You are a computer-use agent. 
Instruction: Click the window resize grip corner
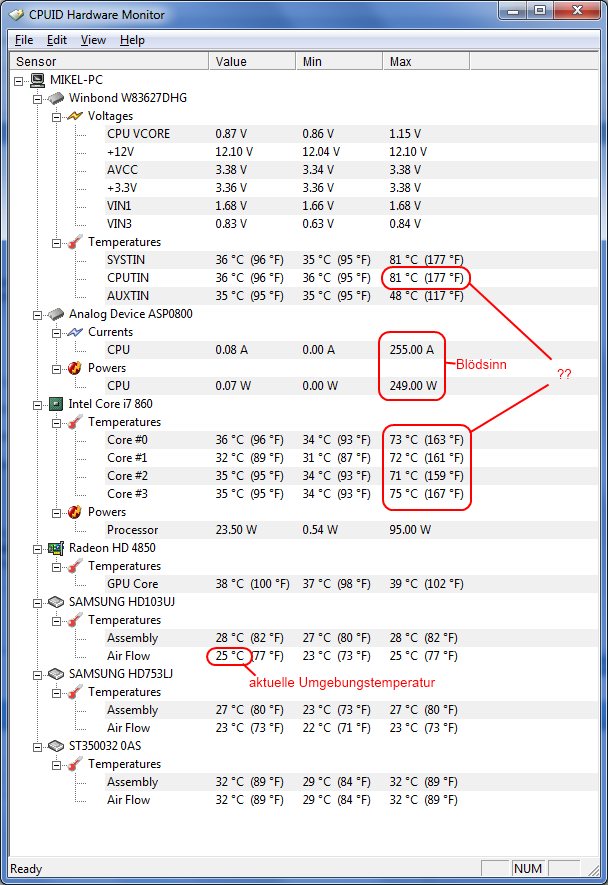coord(592,869)
